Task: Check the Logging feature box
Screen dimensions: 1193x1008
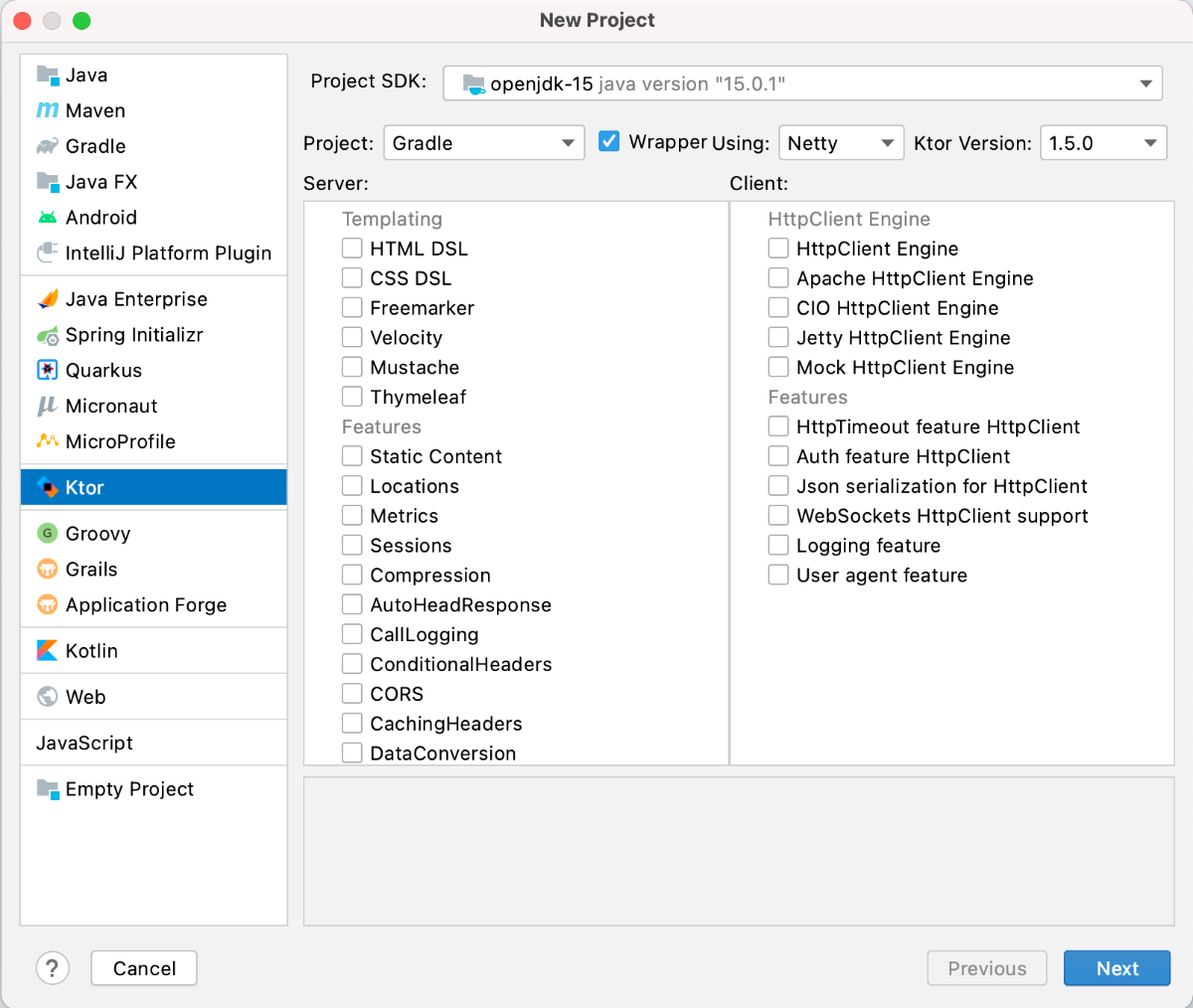Action: pyautogui.click(x=778, y=546)
